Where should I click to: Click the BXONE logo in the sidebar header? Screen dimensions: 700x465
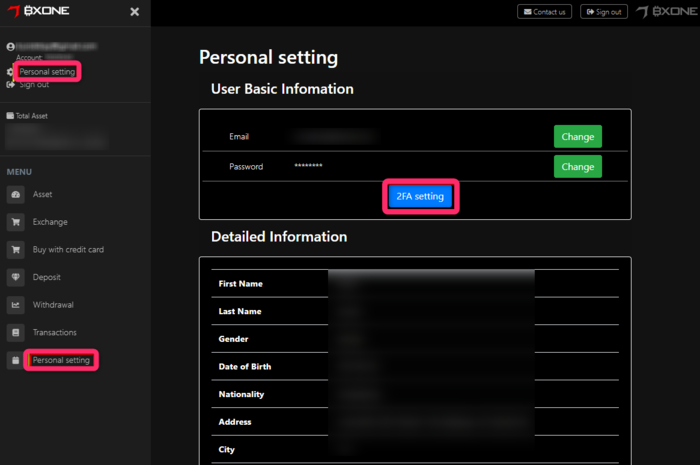point(40,11)
